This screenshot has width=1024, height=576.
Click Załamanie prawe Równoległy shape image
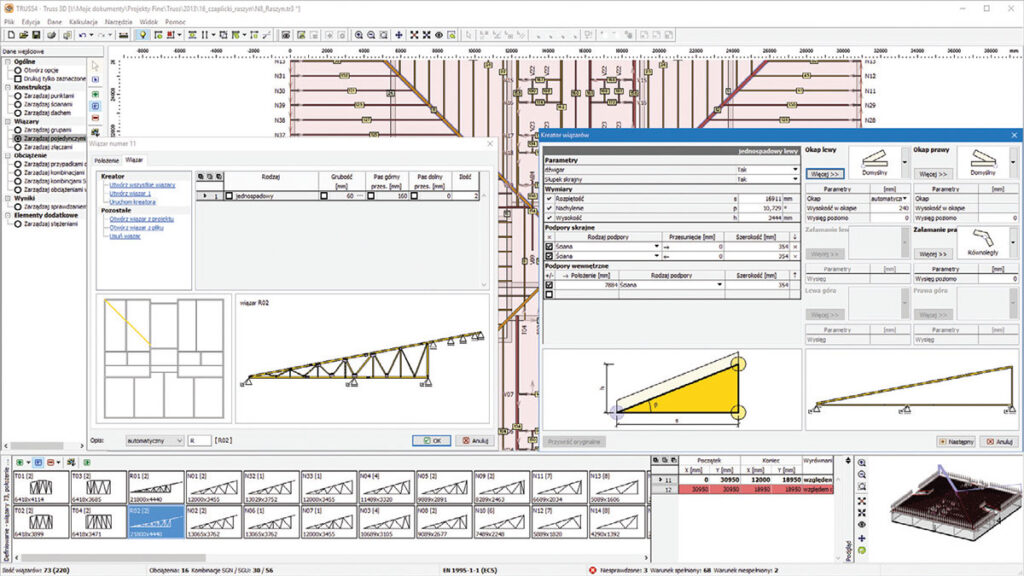[x=982, y=242]
